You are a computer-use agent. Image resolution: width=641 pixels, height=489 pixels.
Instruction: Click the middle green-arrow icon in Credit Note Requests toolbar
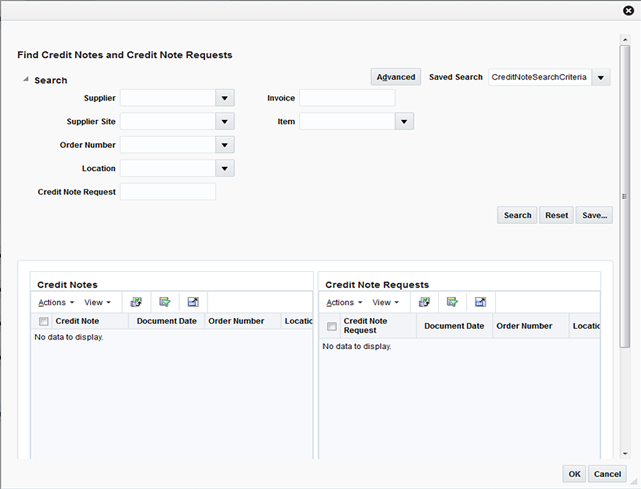(x=452, y=302)
